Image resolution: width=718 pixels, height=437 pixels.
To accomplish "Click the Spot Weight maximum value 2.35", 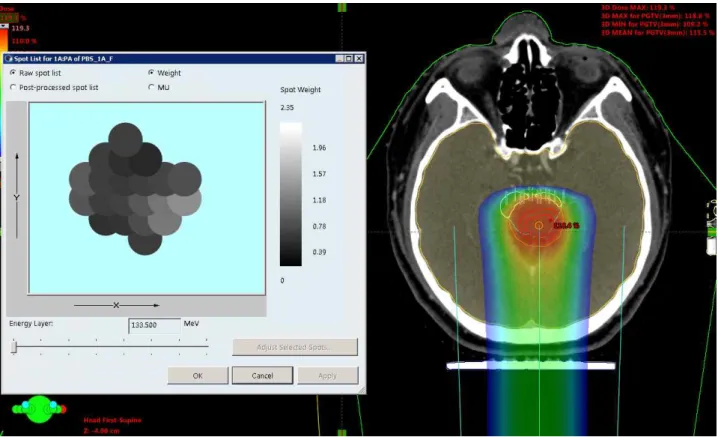I will [x=287, y=108].
